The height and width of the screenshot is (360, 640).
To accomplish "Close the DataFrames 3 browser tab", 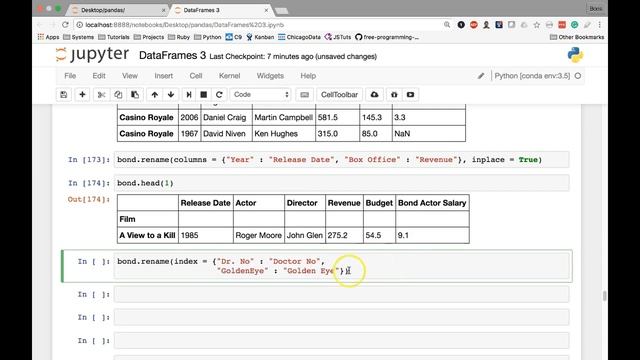I will pos(266,10).
